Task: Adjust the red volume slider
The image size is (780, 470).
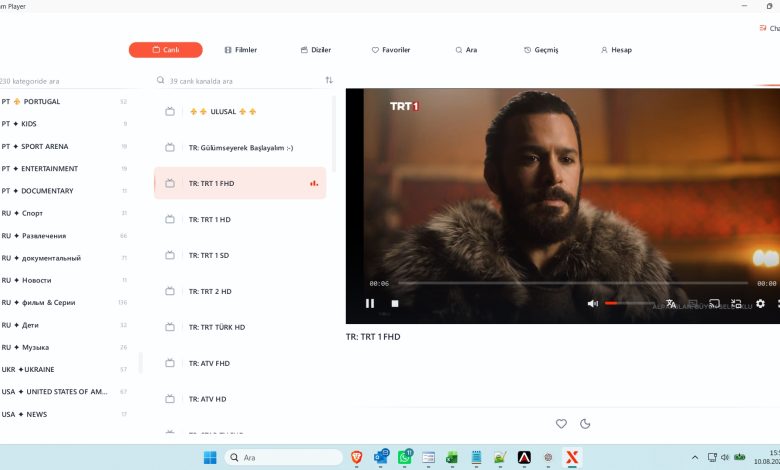Action: coord(630,303)
